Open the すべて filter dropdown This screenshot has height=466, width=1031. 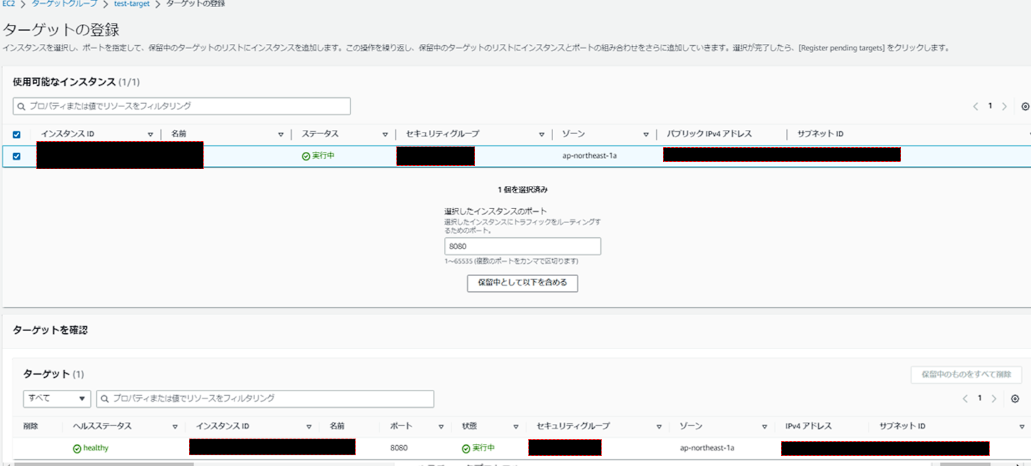tap(57, 399)
